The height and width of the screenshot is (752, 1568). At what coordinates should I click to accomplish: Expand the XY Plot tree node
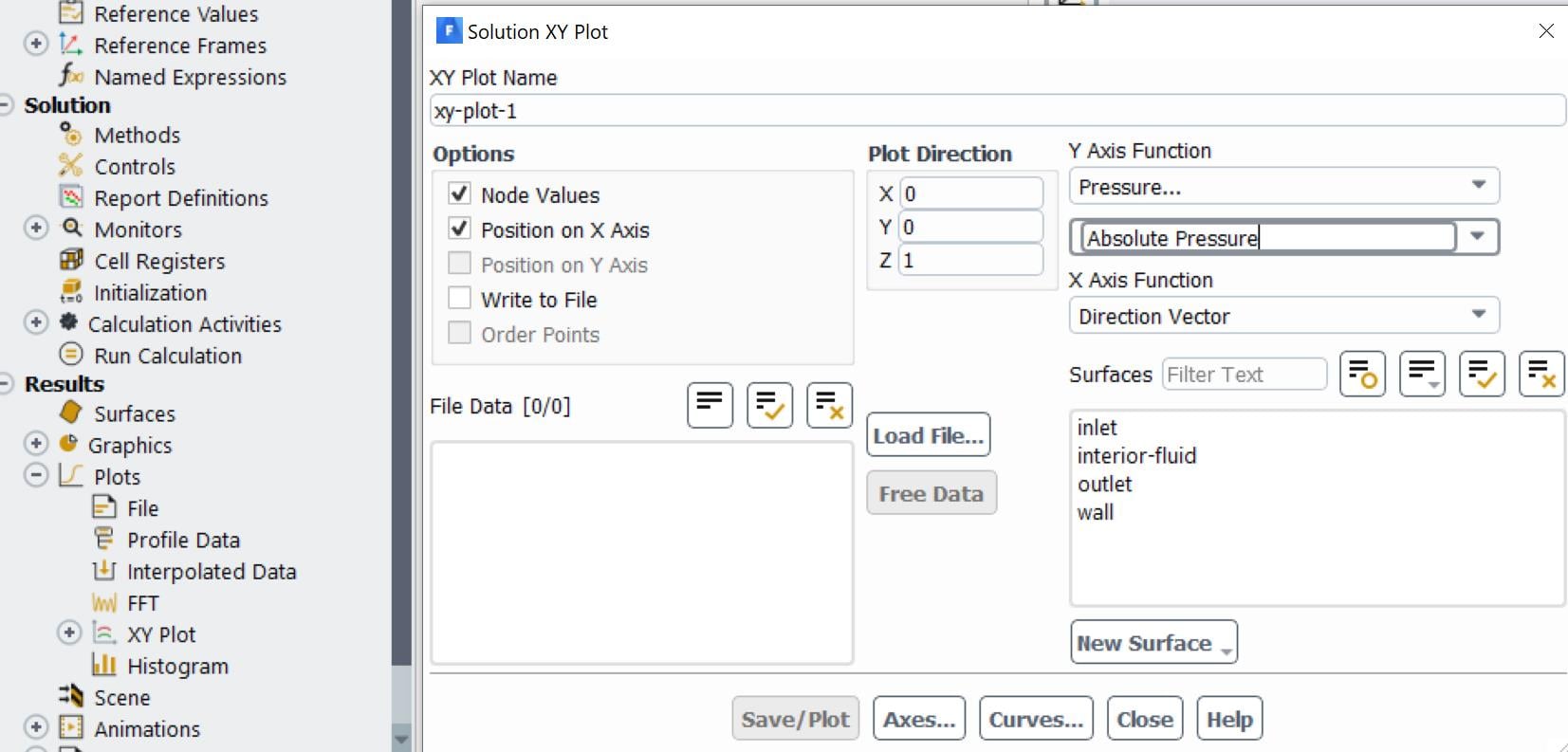click(x=69, y=633)
